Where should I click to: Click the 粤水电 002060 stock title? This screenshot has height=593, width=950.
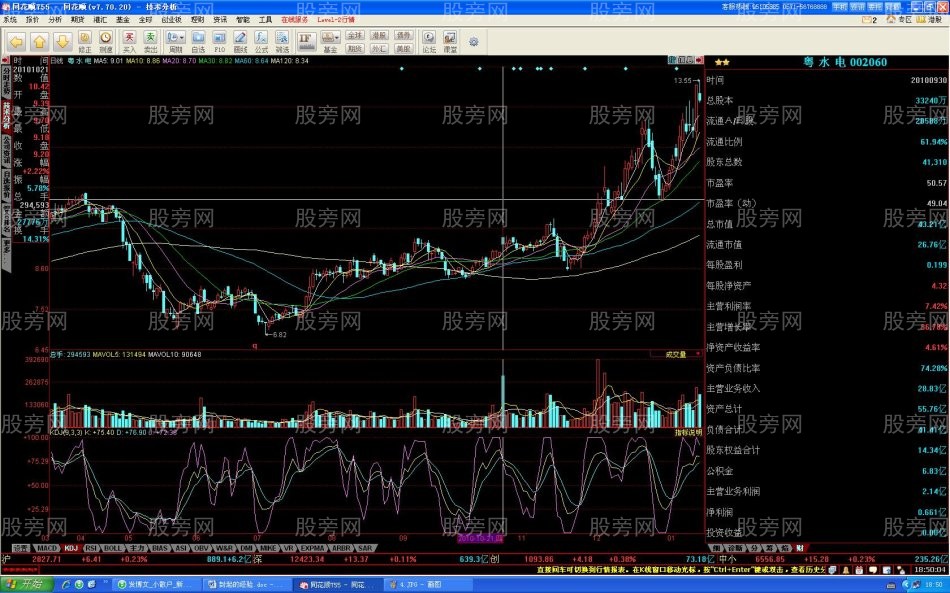(845, 62)
